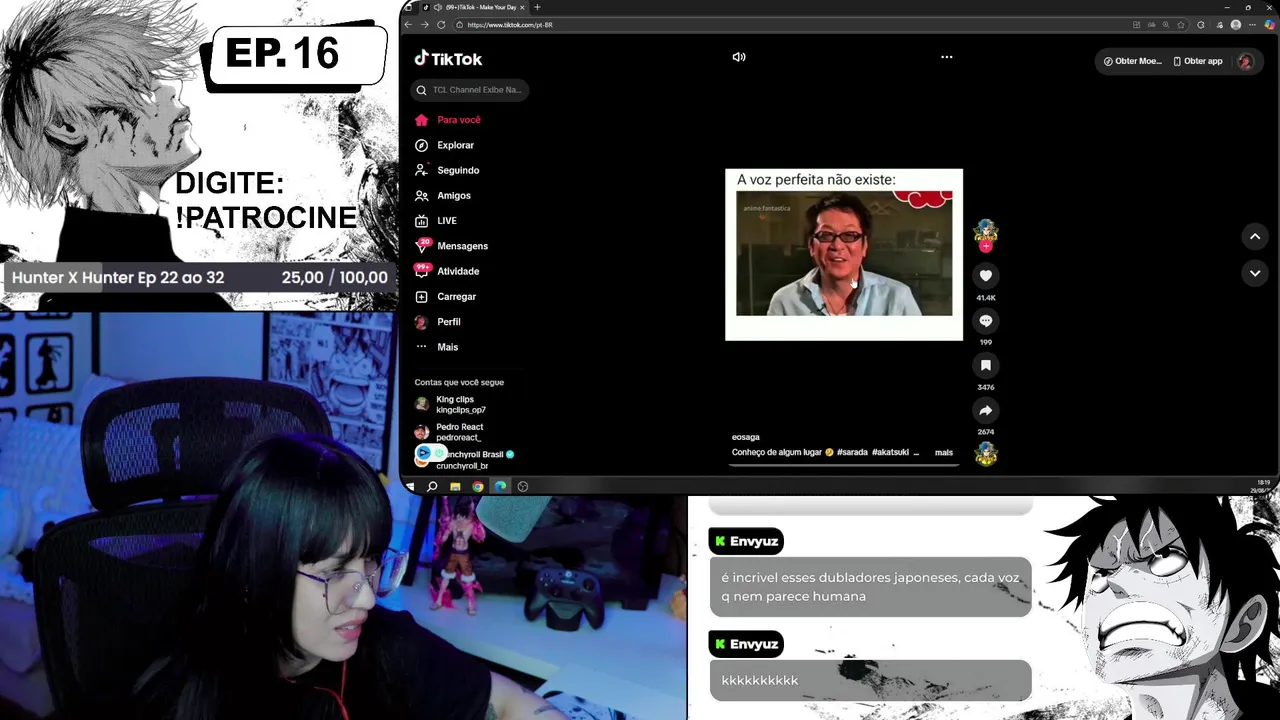Expand video caption with mais
The image size is (1280, 720).
tap(944, 452)
